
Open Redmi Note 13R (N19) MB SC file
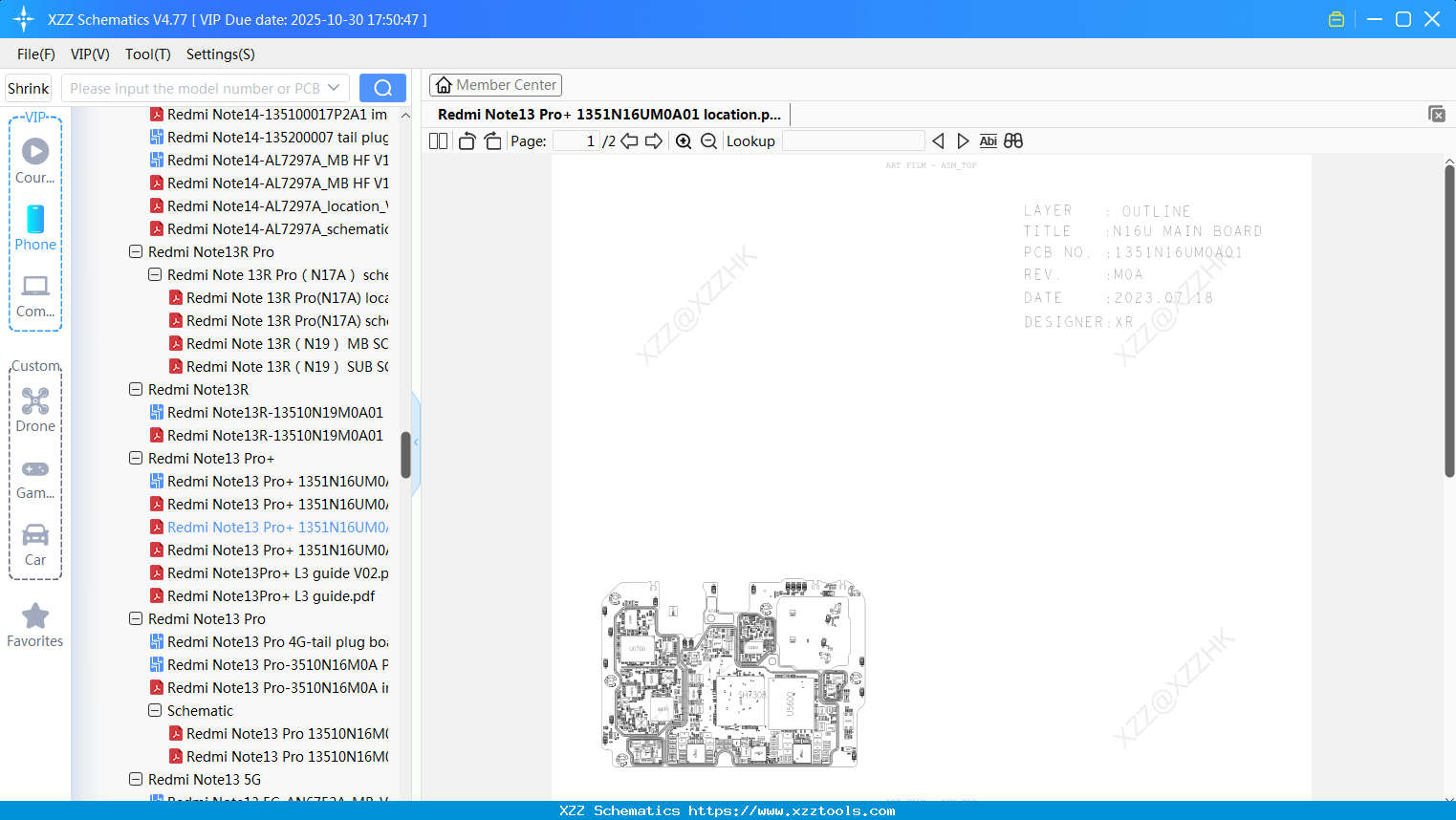pos(287,344)
